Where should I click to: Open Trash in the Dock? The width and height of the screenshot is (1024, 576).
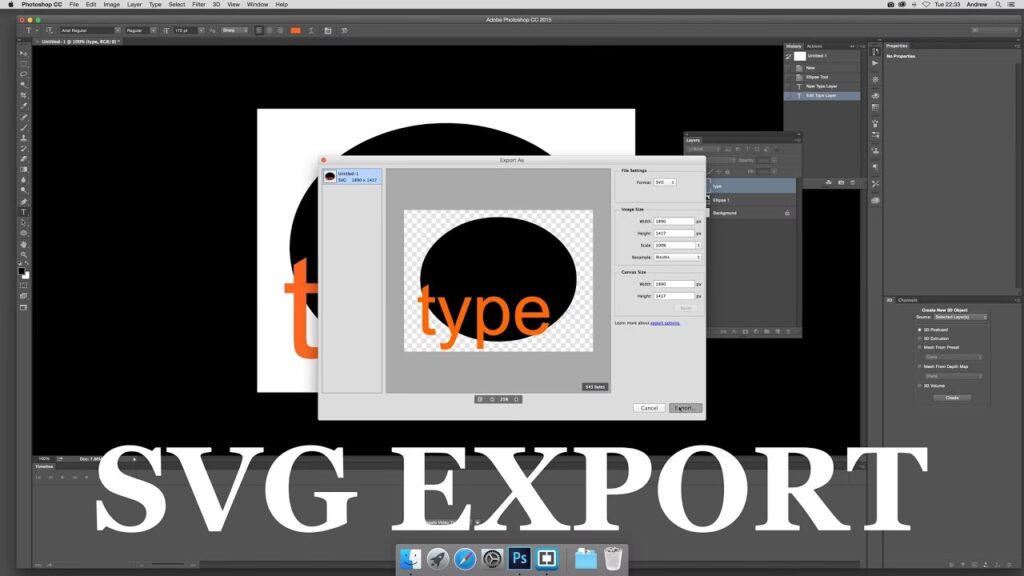tap(613, 559)
